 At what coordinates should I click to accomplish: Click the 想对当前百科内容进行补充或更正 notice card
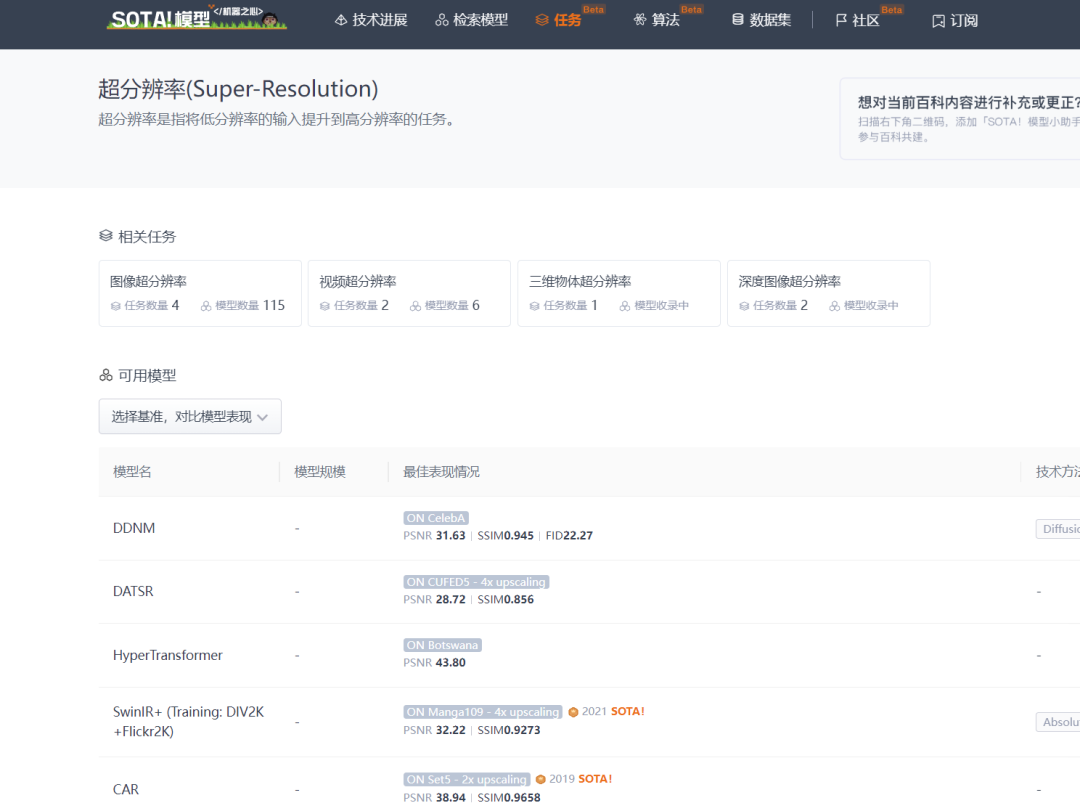[x=960, y=119]
